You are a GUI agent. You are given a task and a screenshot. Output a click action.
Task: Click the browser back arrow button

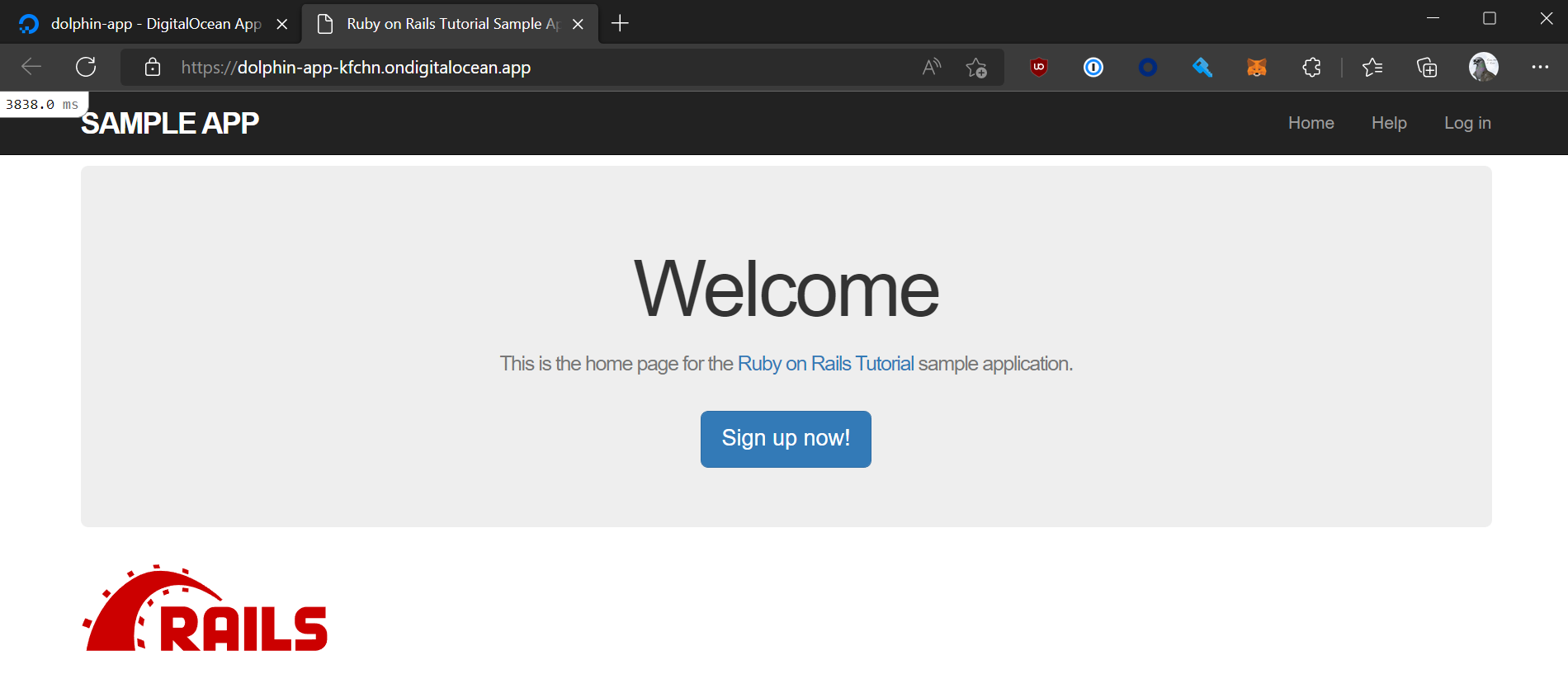point(31,67)
